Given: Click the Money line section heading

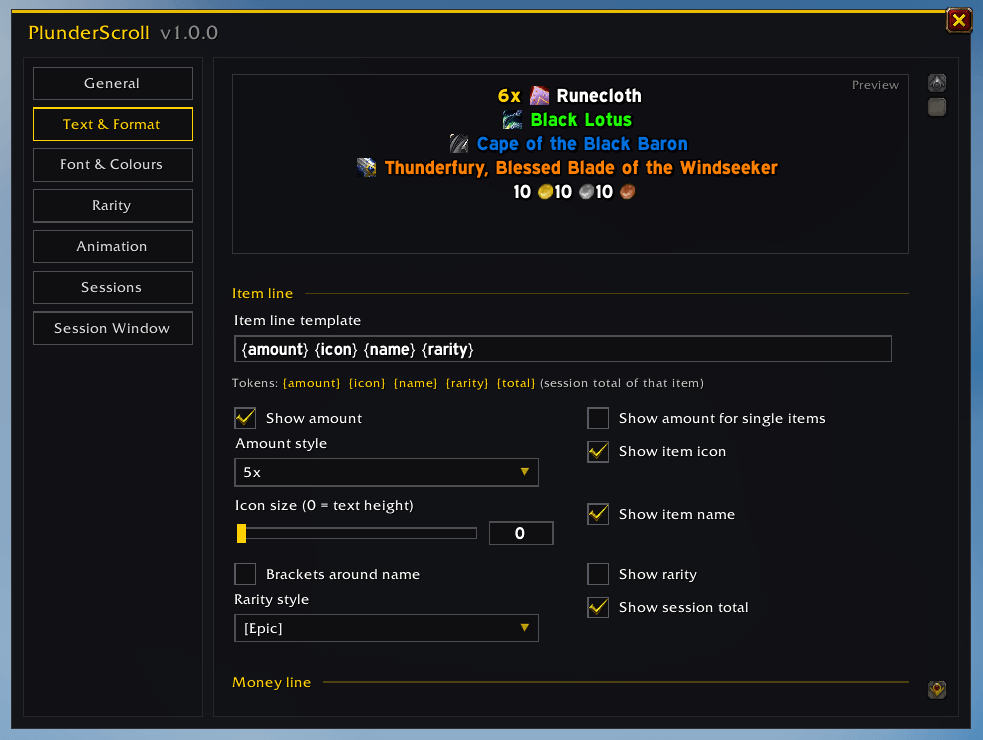Looking at the screenshot, I should tap(271, 682).
